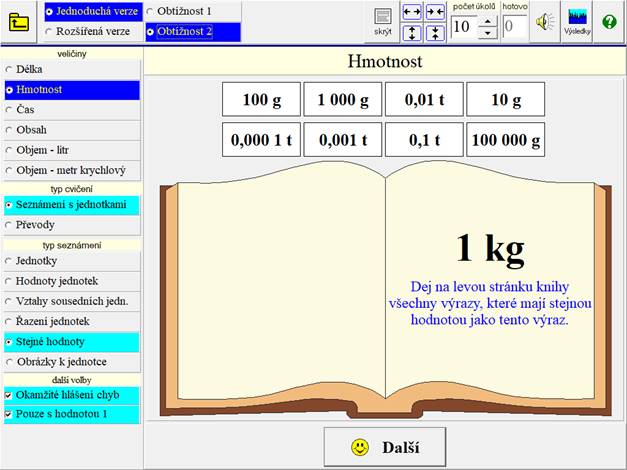The image size is (627, 470).
Task: Click the shrink vertically arrows icon
Action: coord(435,33)
